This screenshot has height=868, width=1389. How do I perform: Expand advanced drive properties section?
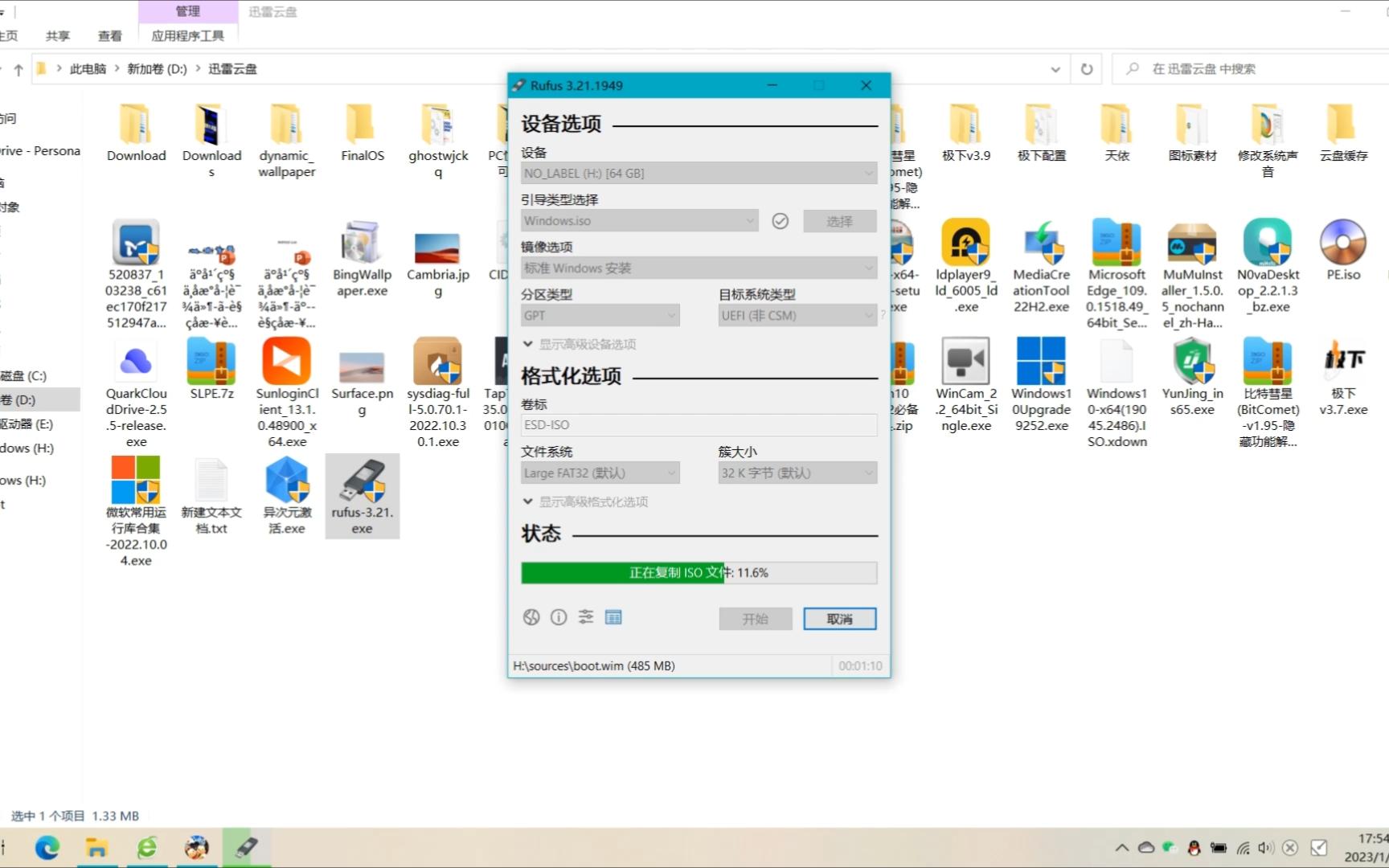580,344
